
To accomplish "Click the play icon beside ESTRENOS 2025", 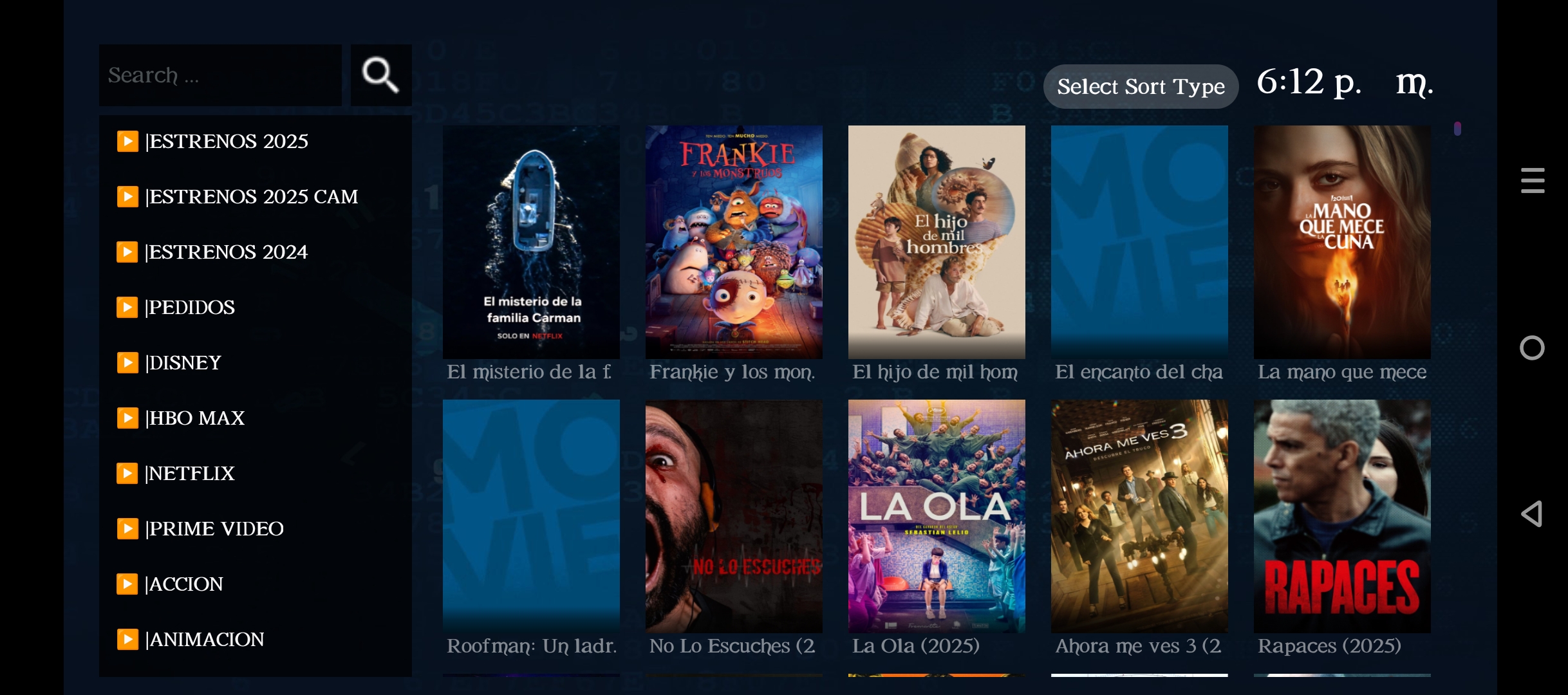I will 127,141.
